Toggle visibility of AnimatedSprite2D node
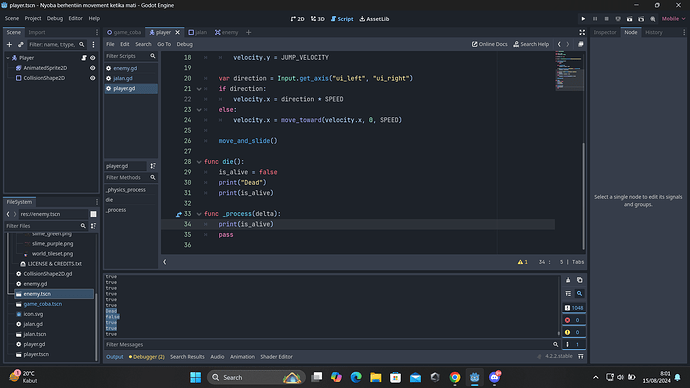The width and height of the screenshot is (690, 388). (92, 68)
